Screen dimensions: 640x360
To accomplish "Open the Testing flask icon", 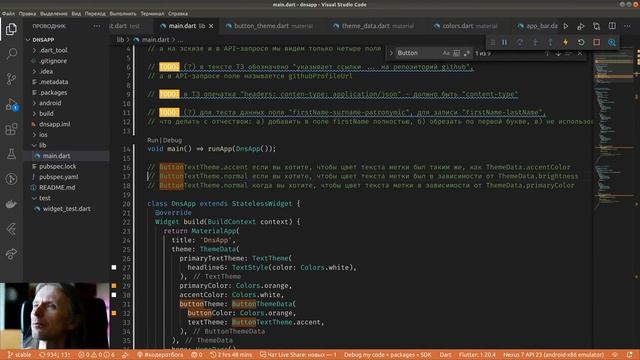I will click(x=11, y=154).
